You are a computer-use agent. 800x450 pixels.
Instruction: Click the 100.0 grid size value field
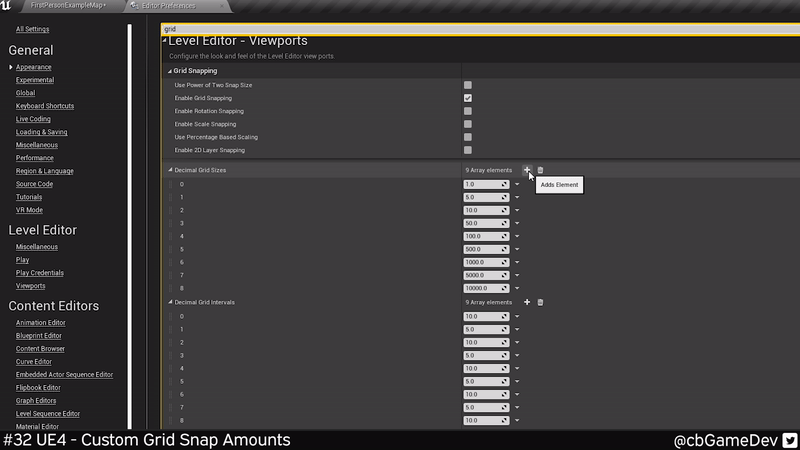[482, 236]
